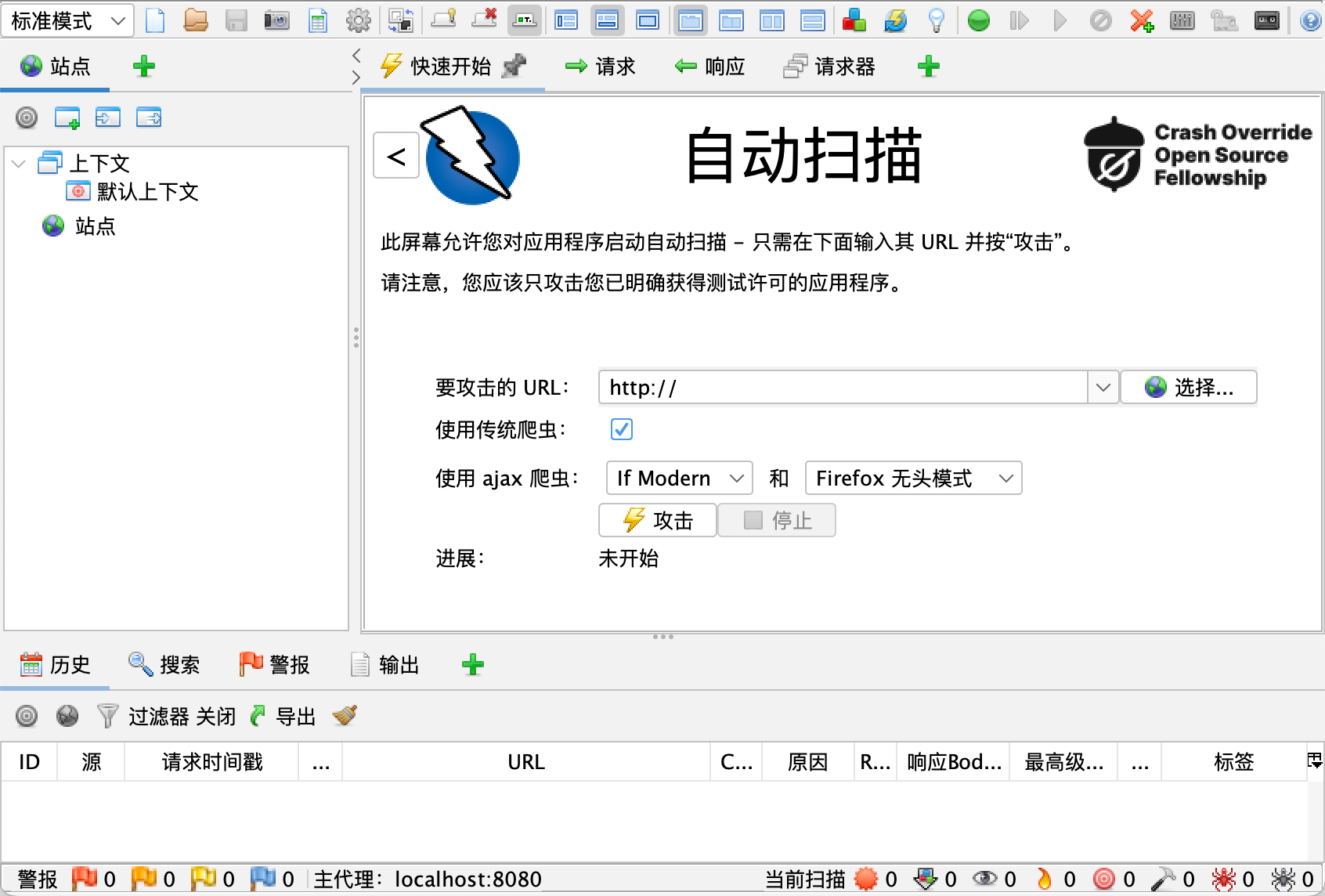Add a new tab beside the 站点 tab
1325x896 pixels.
pos(144,67)
